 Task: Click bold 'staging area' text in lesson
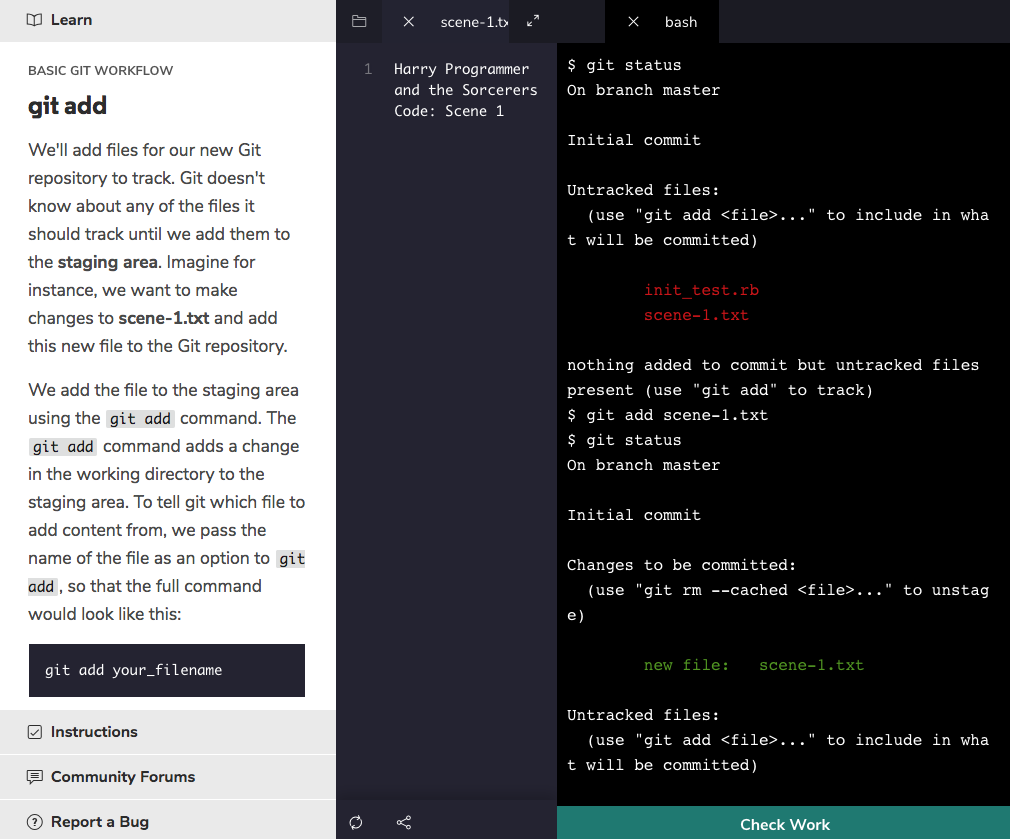tap(108, 262)
